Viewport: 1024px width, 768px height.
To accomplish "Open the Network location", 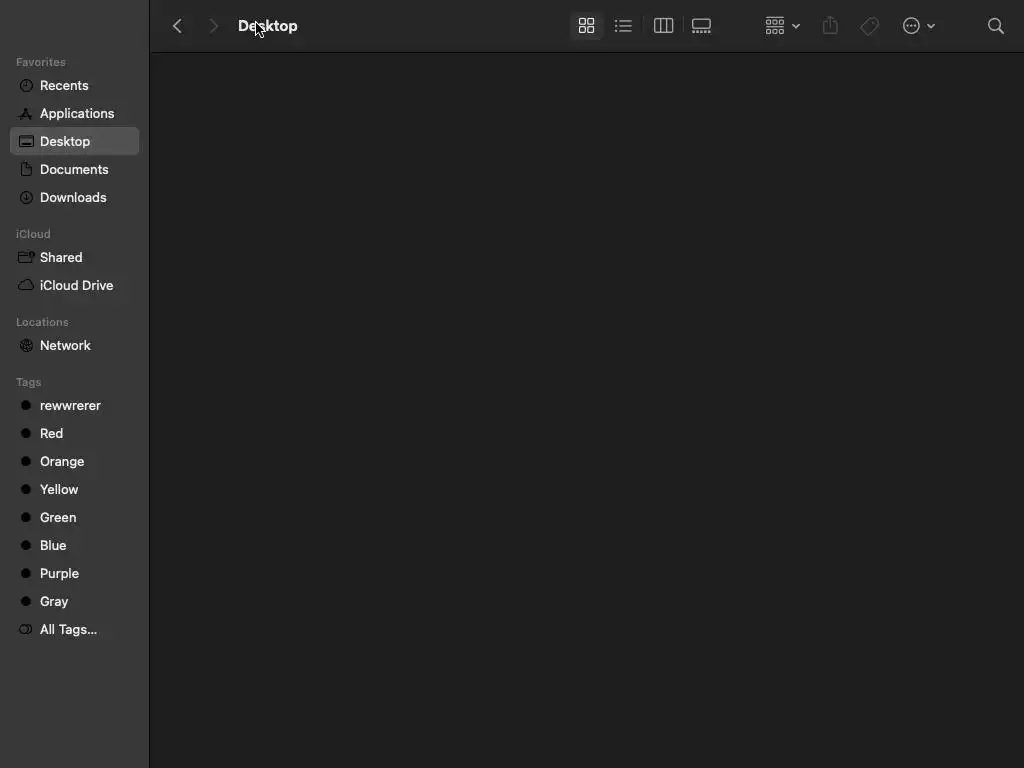I will point(74,345).
